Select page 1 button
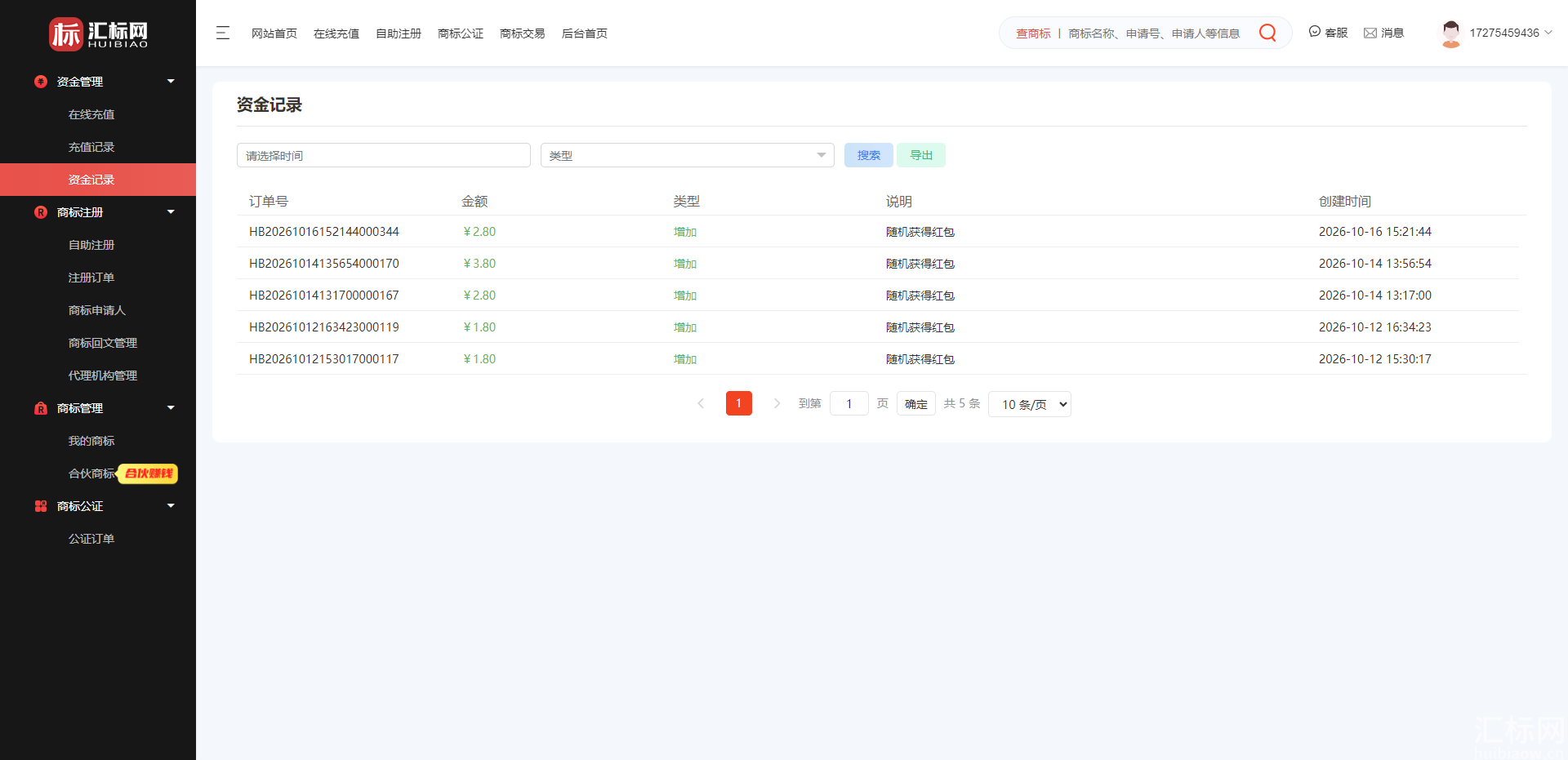The image size is (1568, 760). (739, 403)
